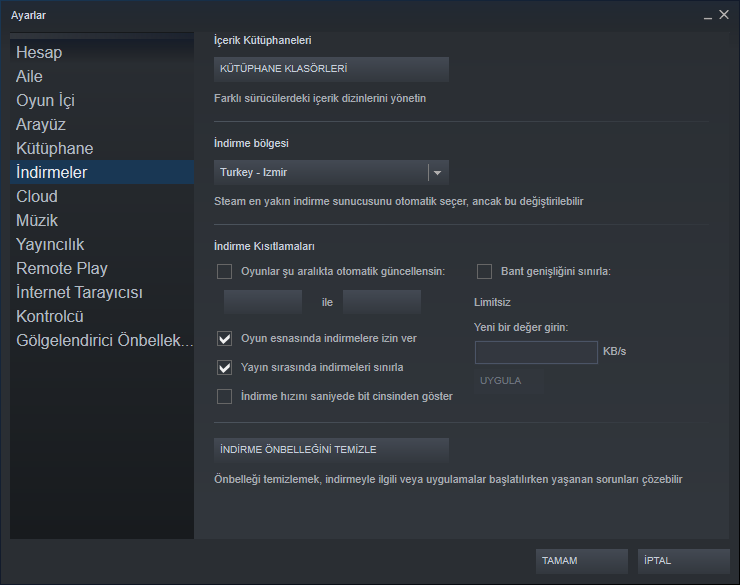This screenshot has height=585, width=740.
Task: Go to the Kütüphane settings page
Action: tap(102, 149)
